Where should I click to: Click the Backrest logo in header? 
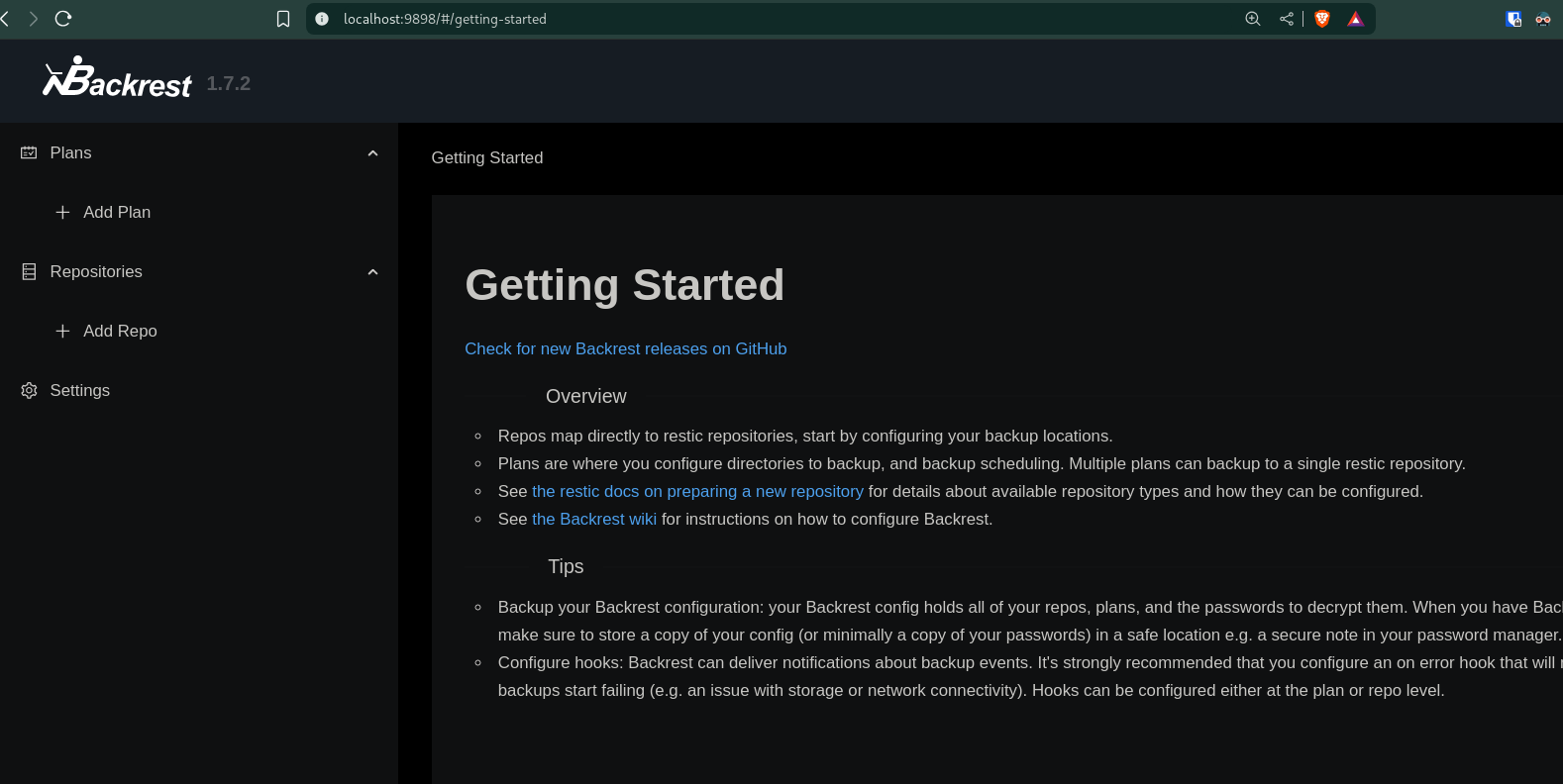(117, 78)
